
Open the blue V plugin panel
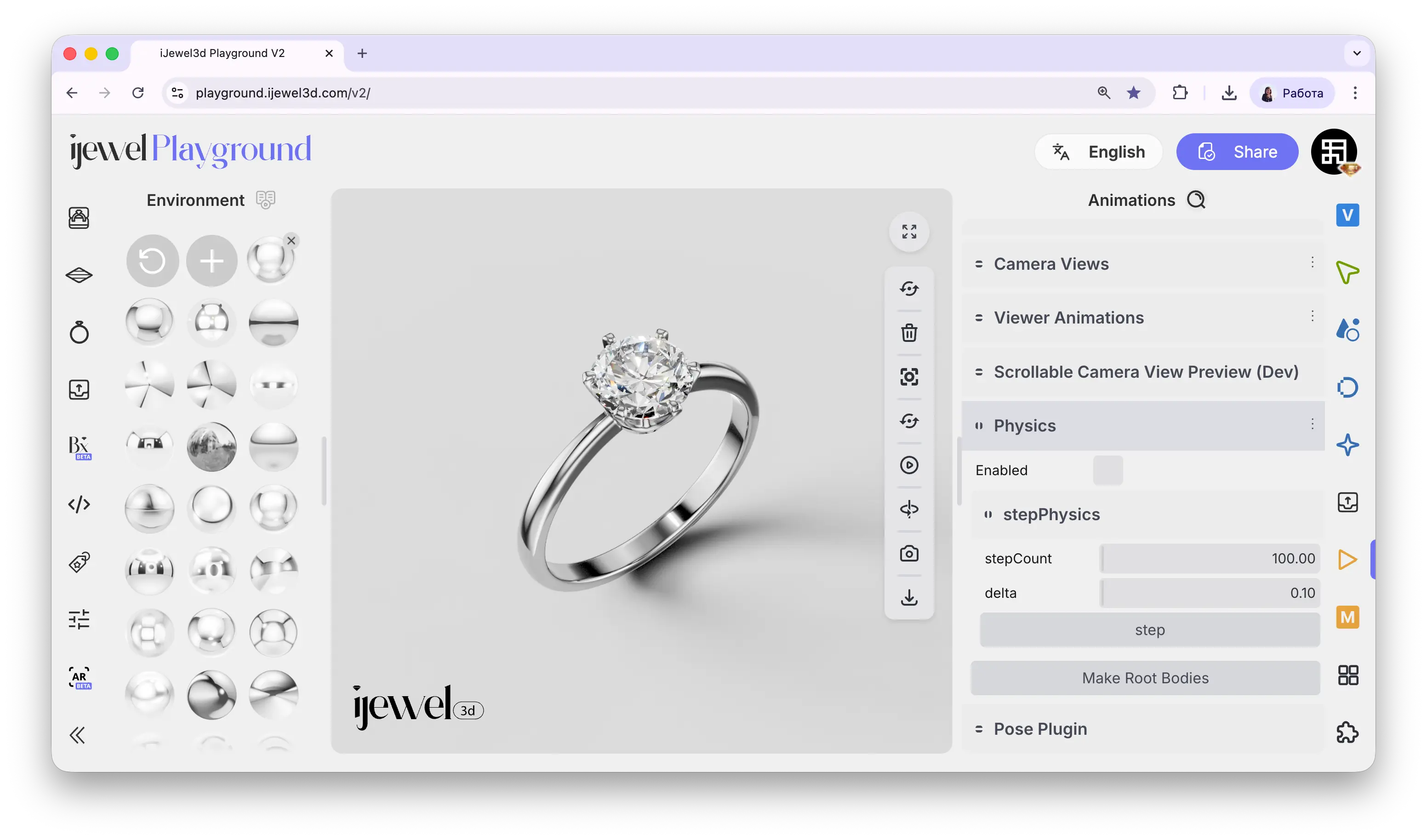1347,215
